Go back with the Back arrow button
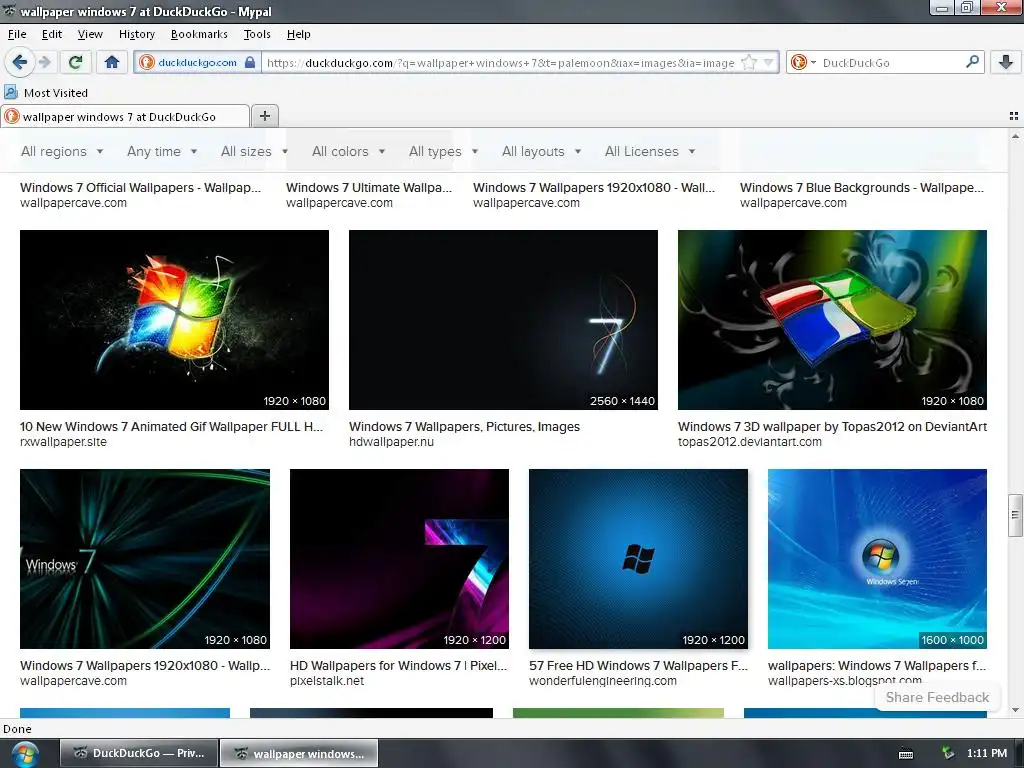 point(19,62)
